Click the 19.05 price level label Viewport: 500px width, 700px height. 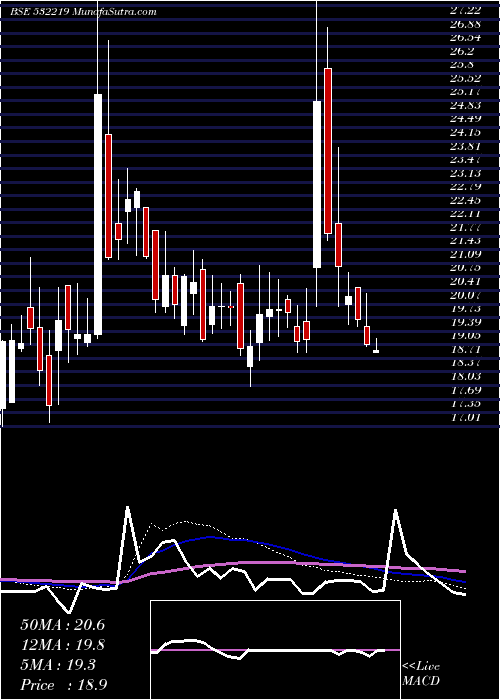[x=465, y=335]
